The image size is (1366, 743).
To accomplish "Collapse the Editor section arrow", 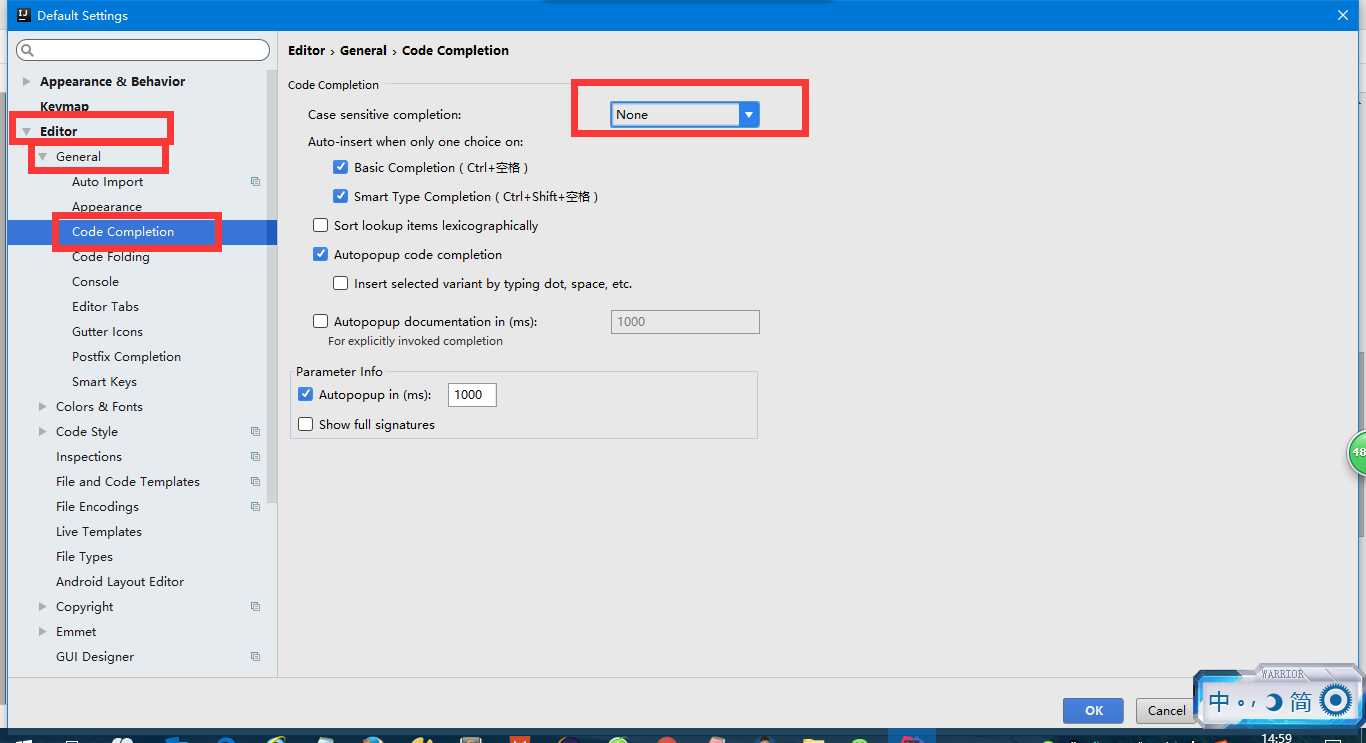I will [27, 132].
